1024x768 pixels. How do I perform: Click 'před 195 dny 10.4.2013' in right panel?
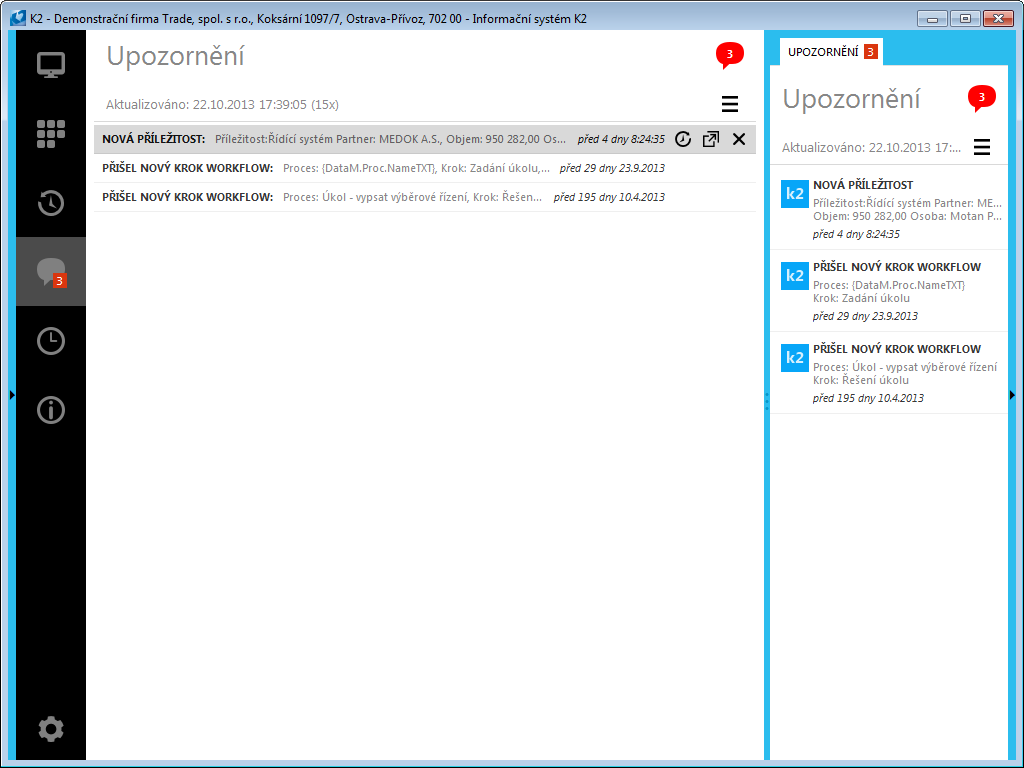[868, 398]
